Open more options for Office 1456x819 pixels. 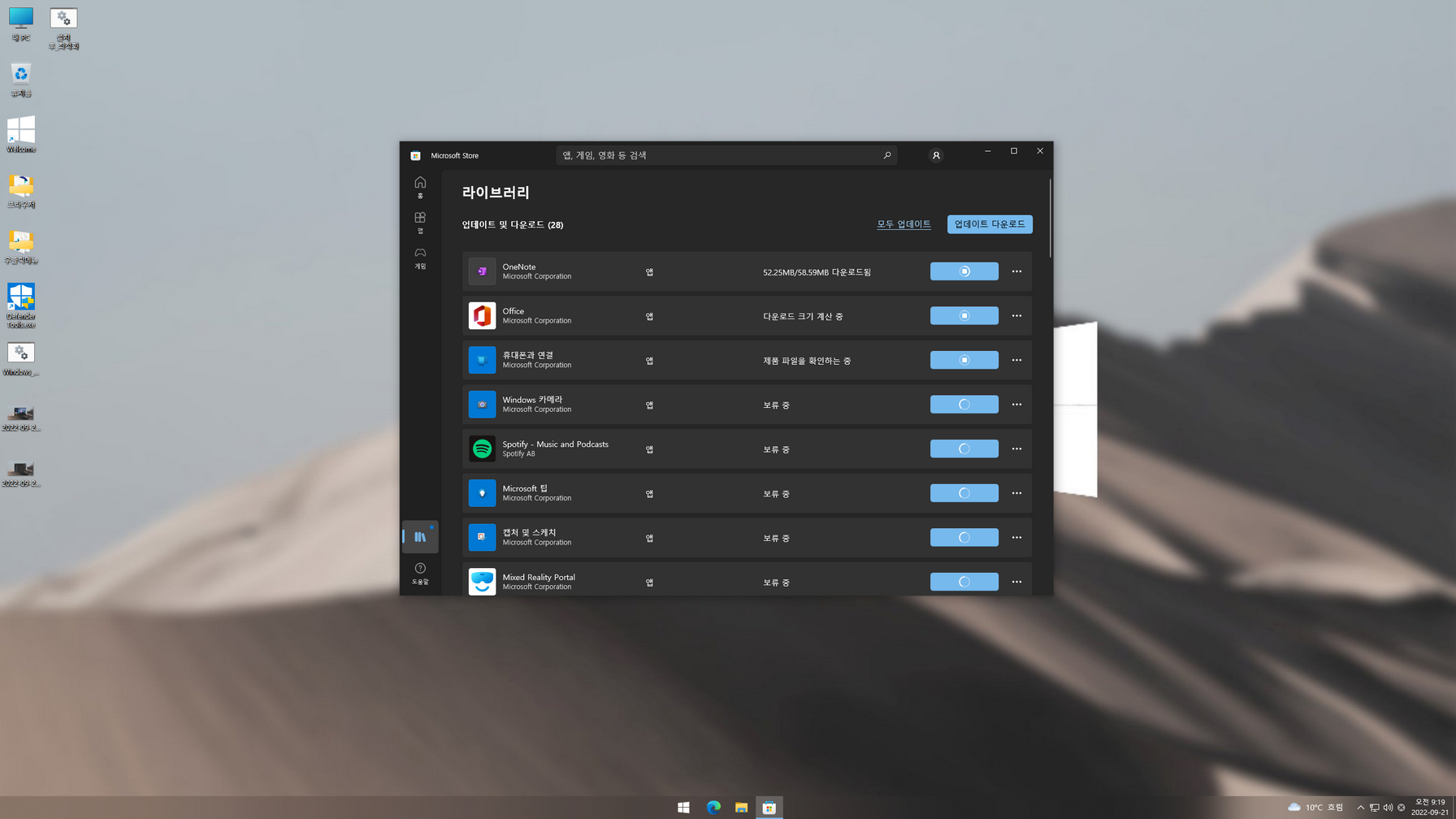[x=1016, y=315]
